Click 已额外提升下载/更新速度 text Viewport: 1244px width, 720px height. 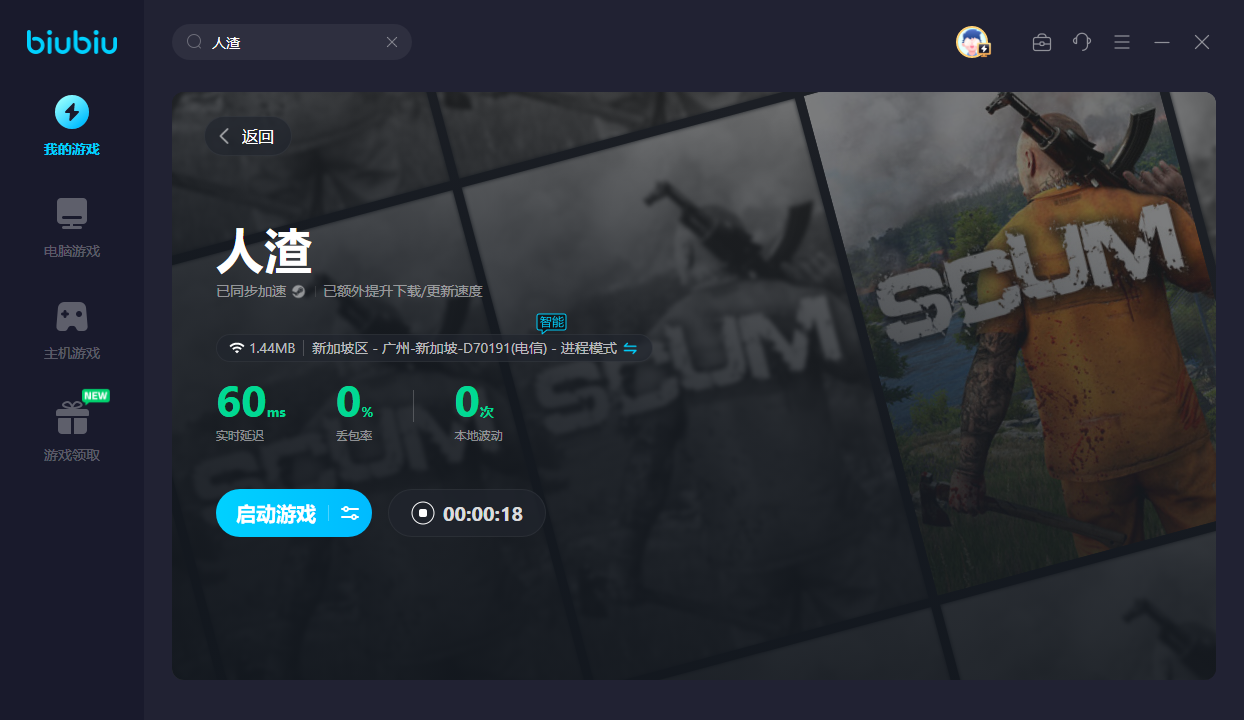[x=403, y=292]
